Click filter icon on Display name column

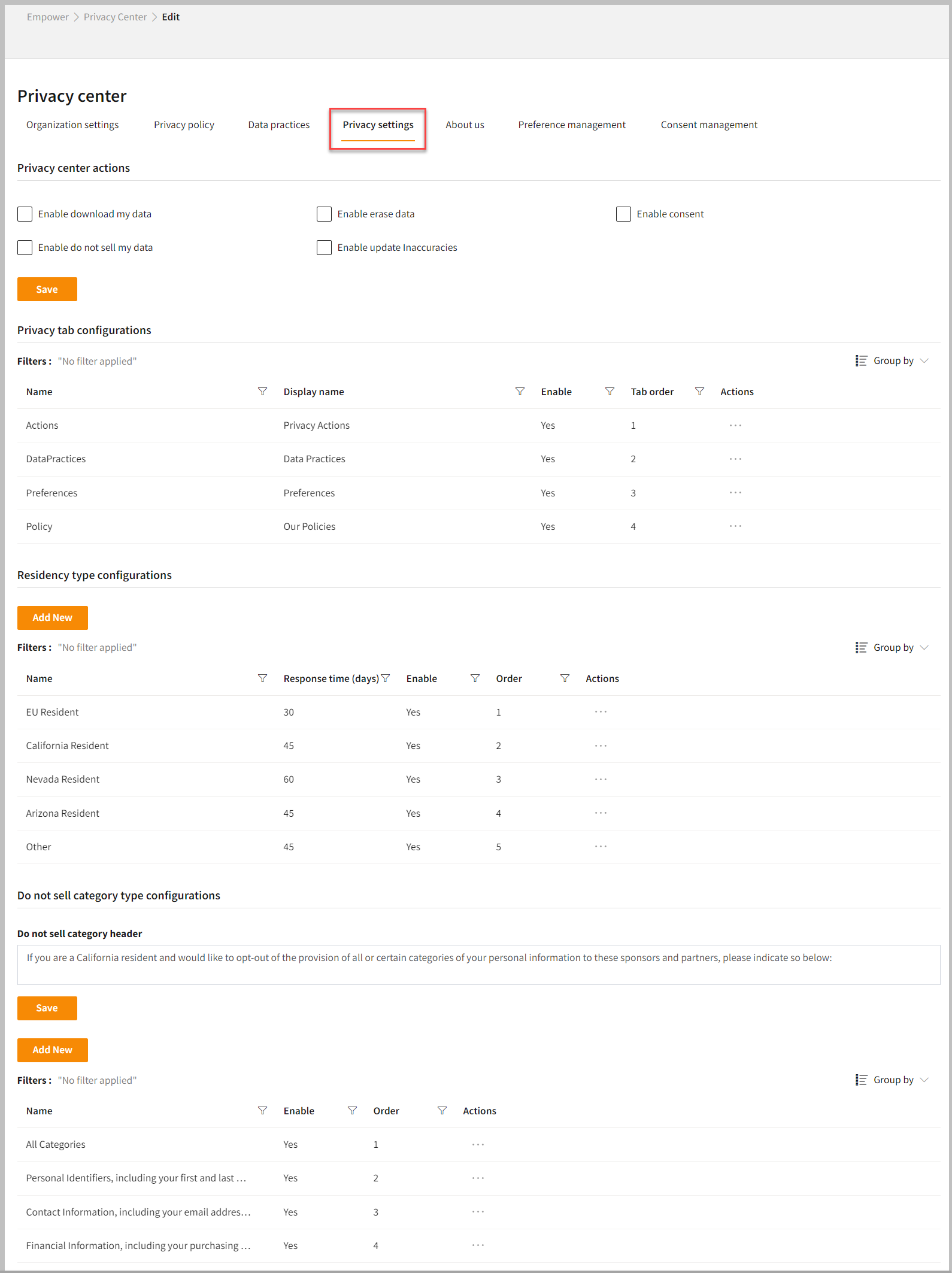pyautogui.click(x=520, y=392)
